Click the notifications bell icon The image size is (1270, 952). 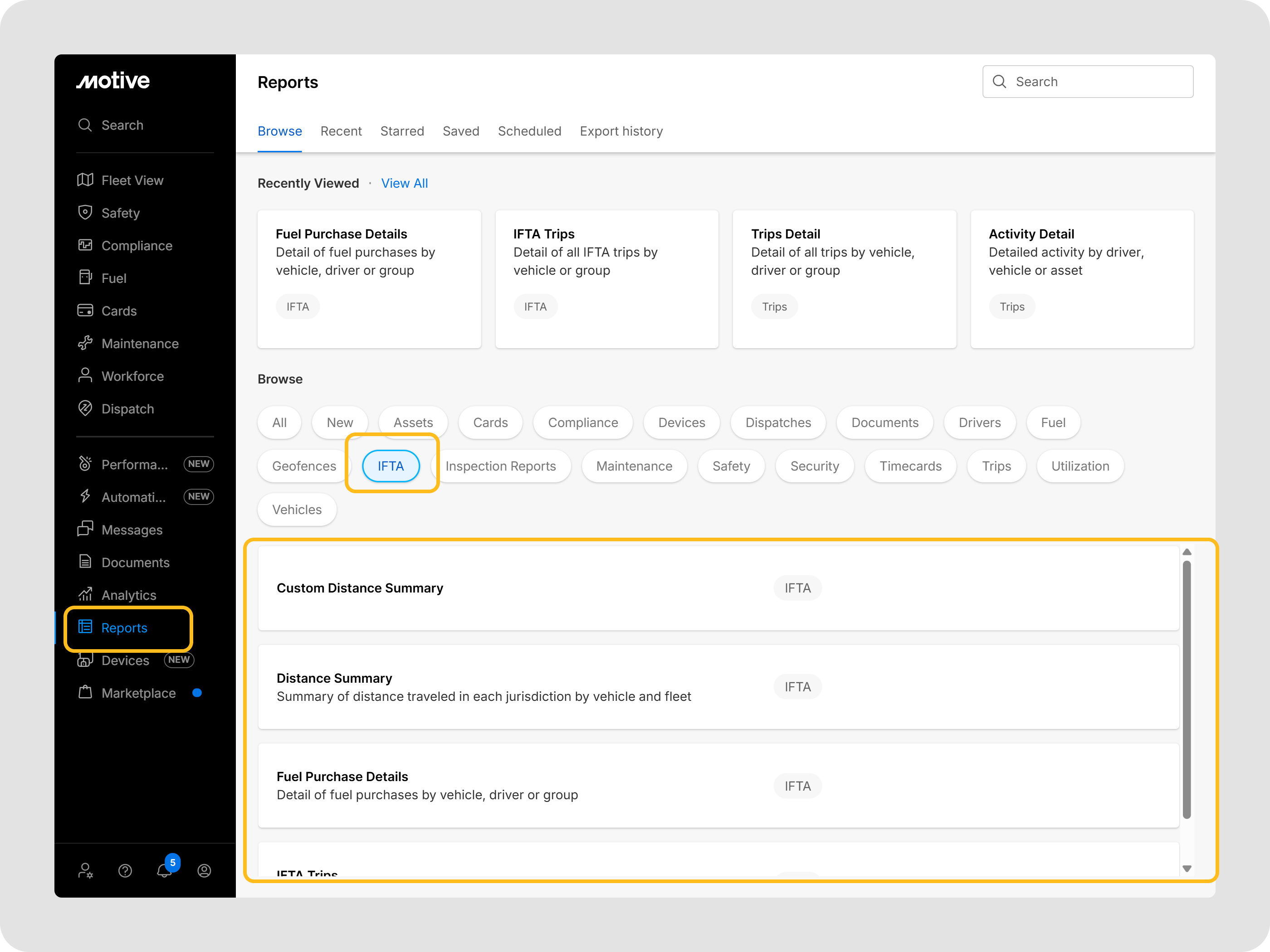(164, 870)
